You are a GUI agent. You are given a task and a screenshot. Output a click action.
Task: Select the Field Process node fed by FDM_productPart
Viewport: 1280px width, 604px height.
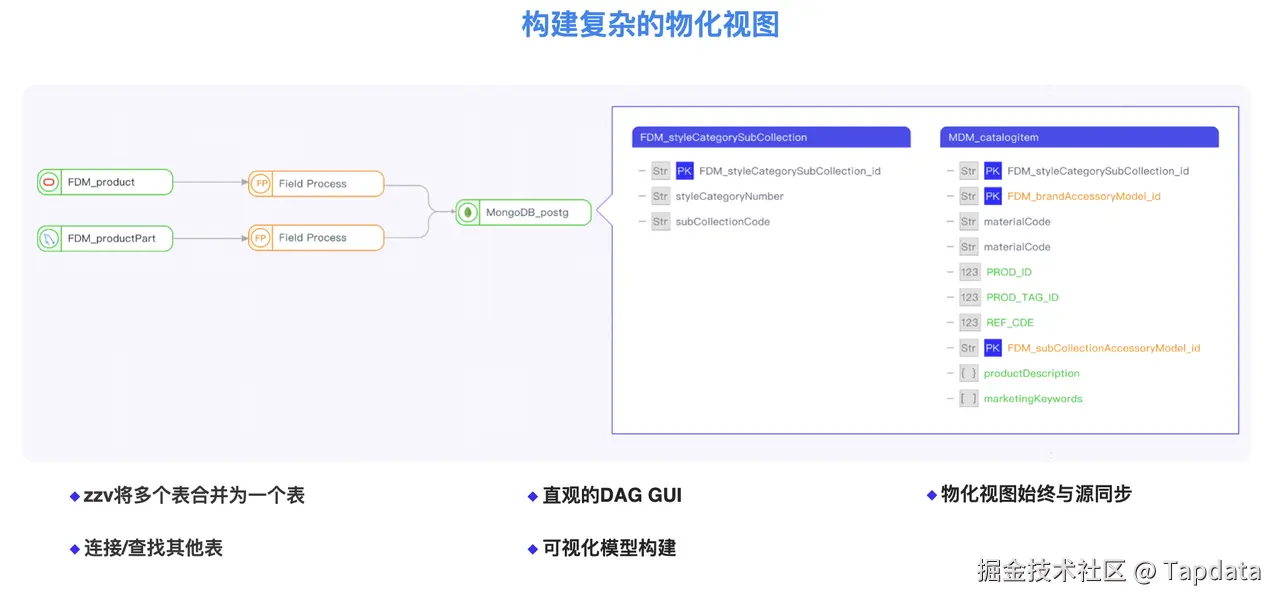316,238
